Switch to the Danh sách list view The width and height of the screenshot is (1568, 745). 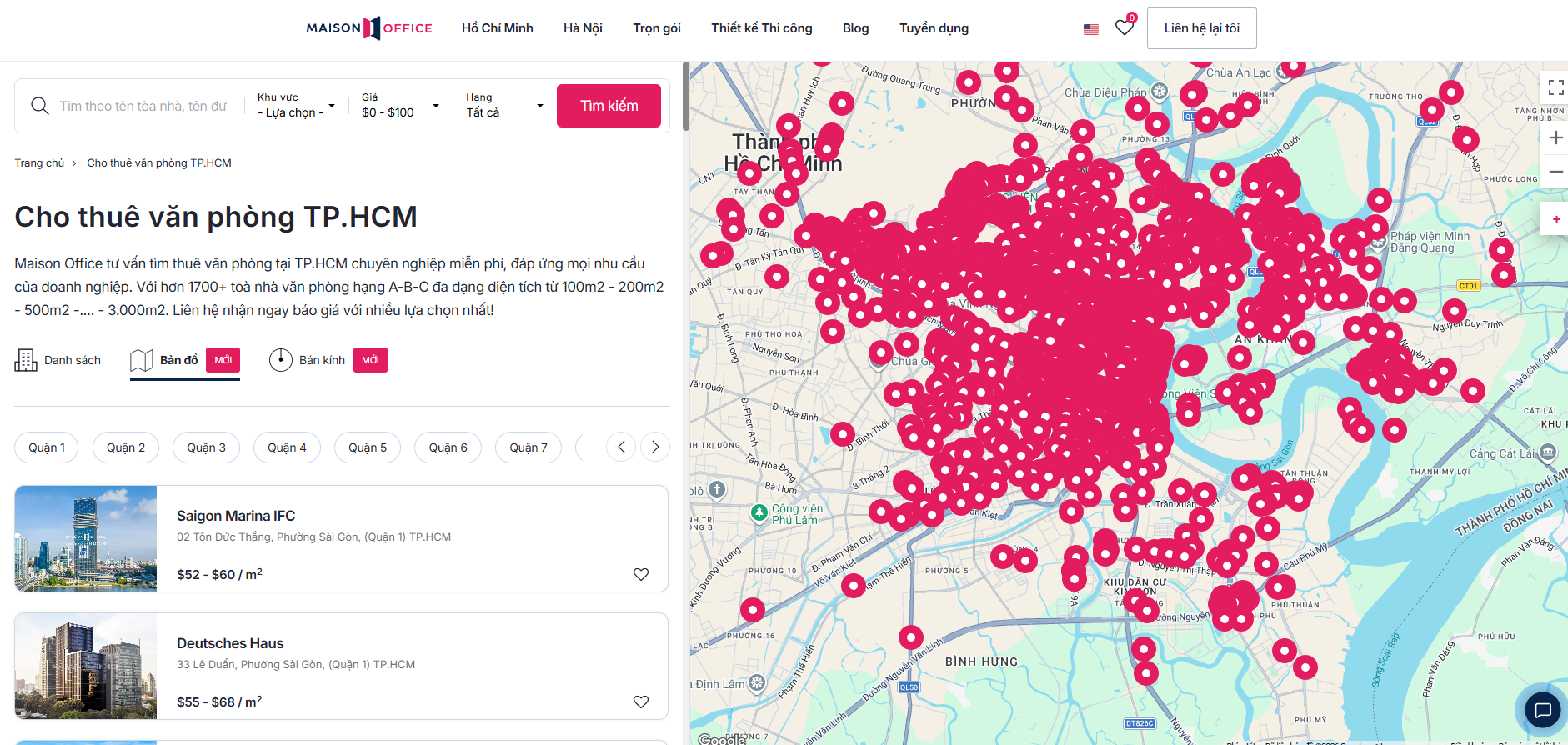pyautogui.click(x=58, y=360)
